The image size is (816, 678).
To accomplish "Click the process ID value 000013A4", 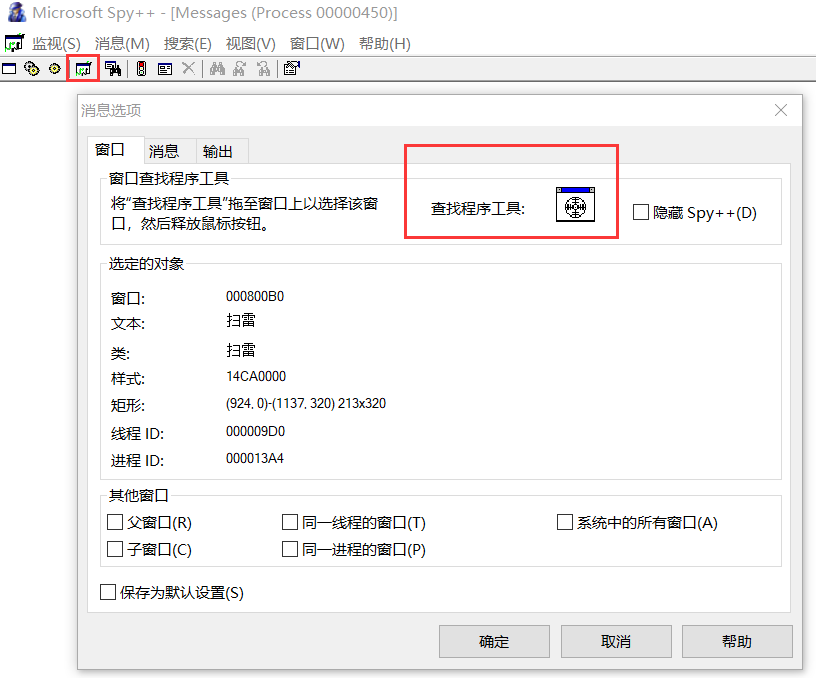I will coord(255,458).
